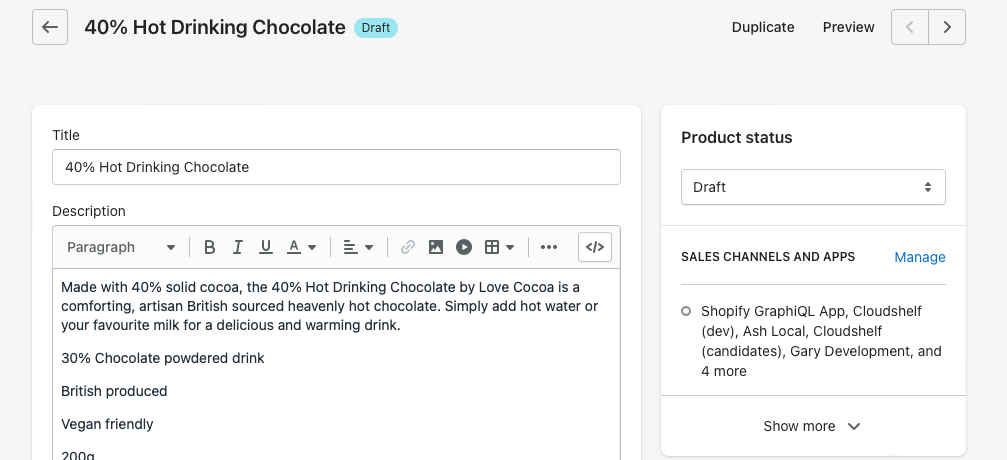Insert a link in description
This screenshot has width=1007, height=460.
(x=408, y=247)
